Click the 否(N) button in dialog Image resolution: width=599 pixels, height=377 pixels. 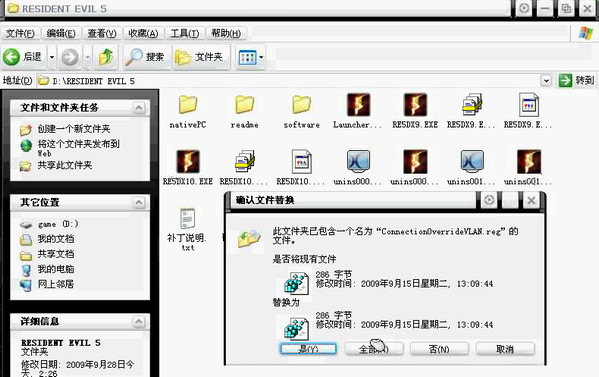coord(439,349)
